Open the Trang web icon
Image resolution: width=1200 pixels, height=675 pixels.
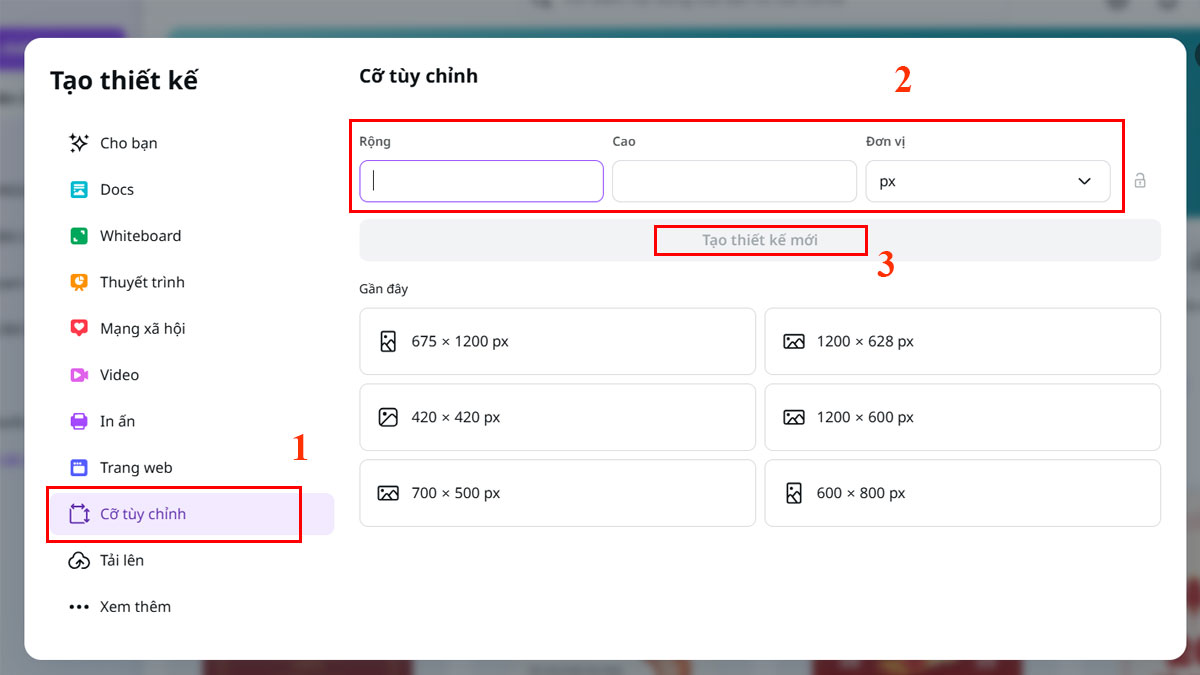point(79,468)
